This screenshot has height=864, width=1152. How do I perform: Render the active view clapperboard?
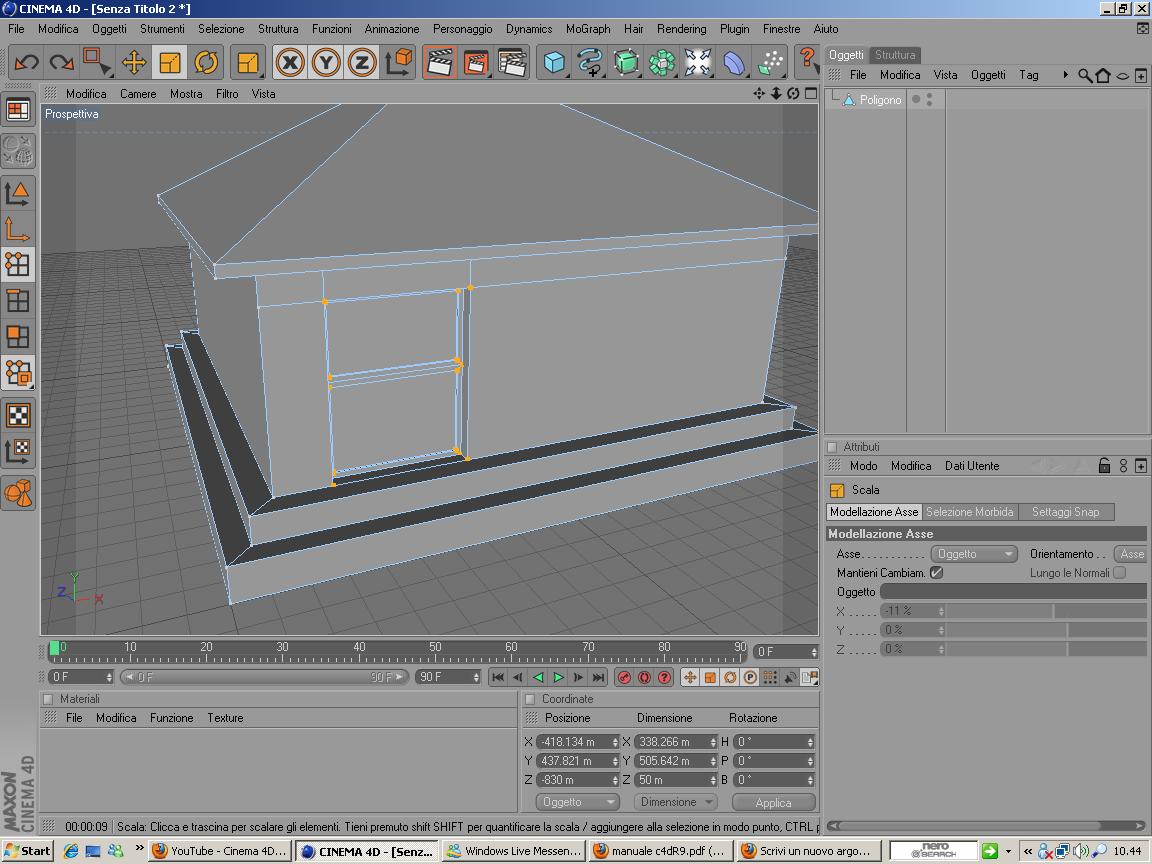[439, 62]
